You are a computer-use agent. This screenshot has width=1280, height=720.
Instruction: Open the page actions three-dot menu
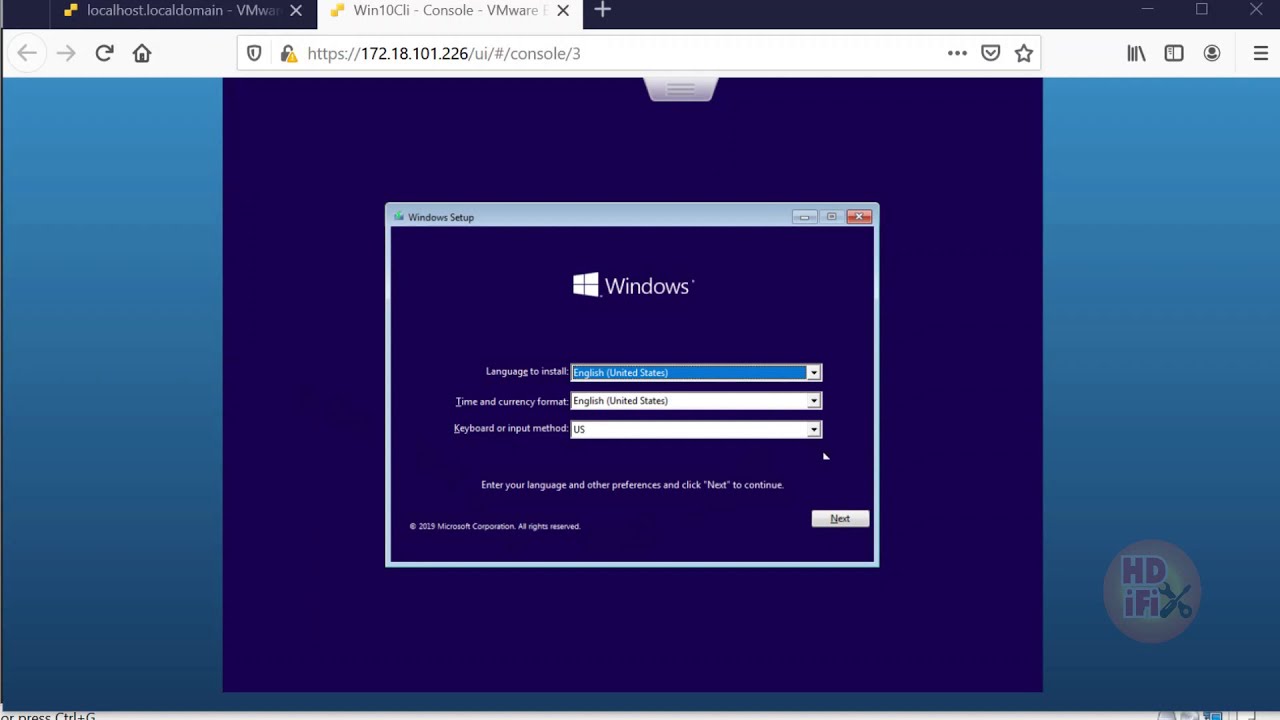pos(957,54)
